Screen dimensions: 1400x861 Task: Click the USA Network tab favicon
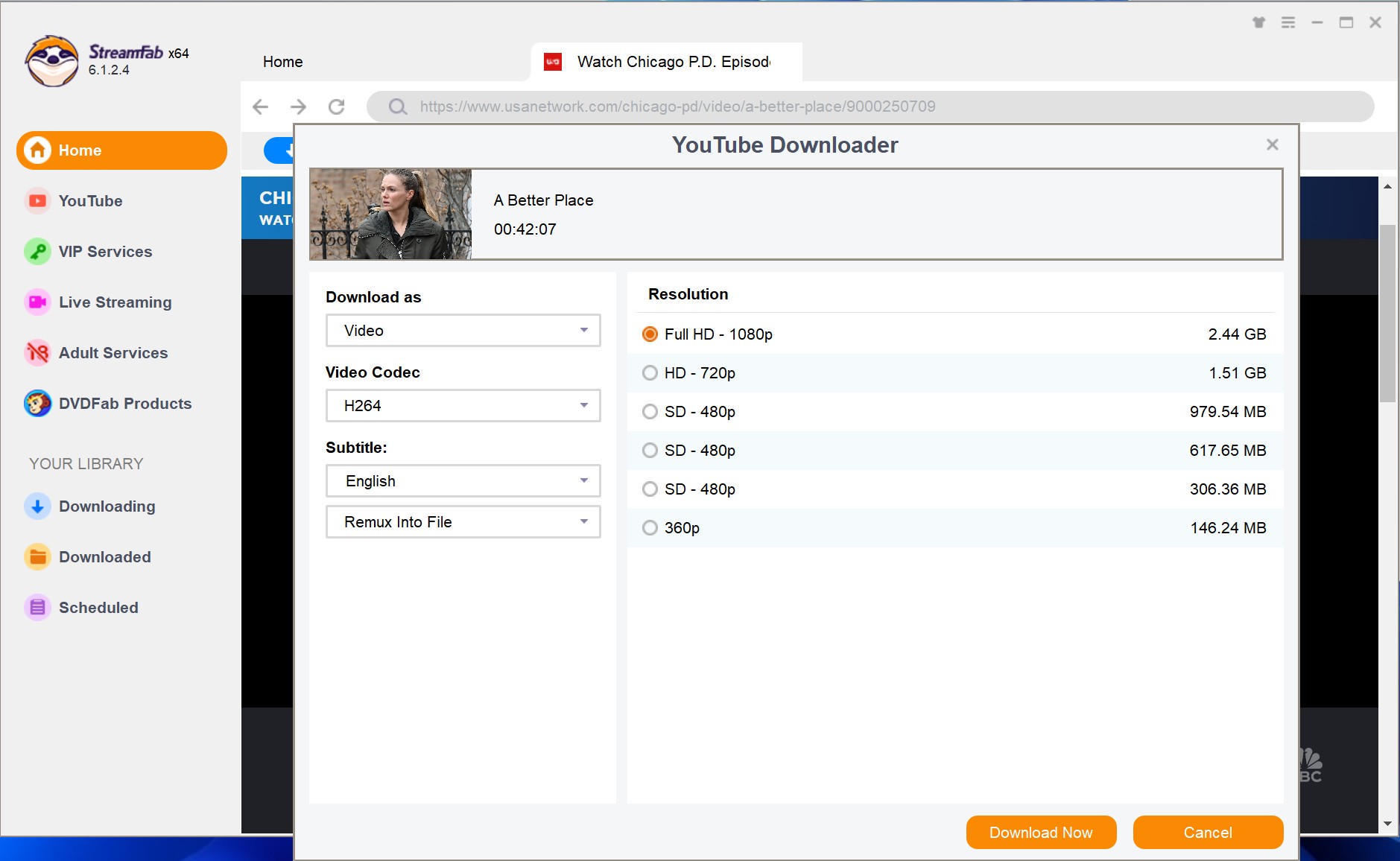[x=553, y=62]
